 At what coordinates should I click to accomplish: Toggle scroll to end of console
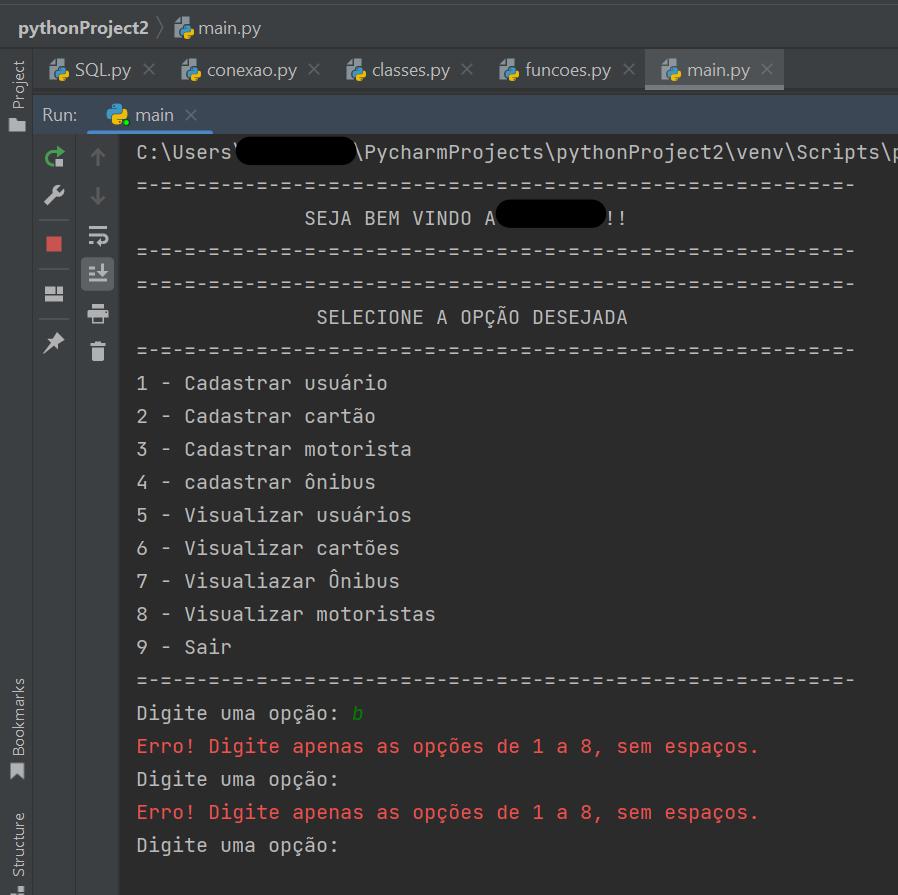point(98,274)
